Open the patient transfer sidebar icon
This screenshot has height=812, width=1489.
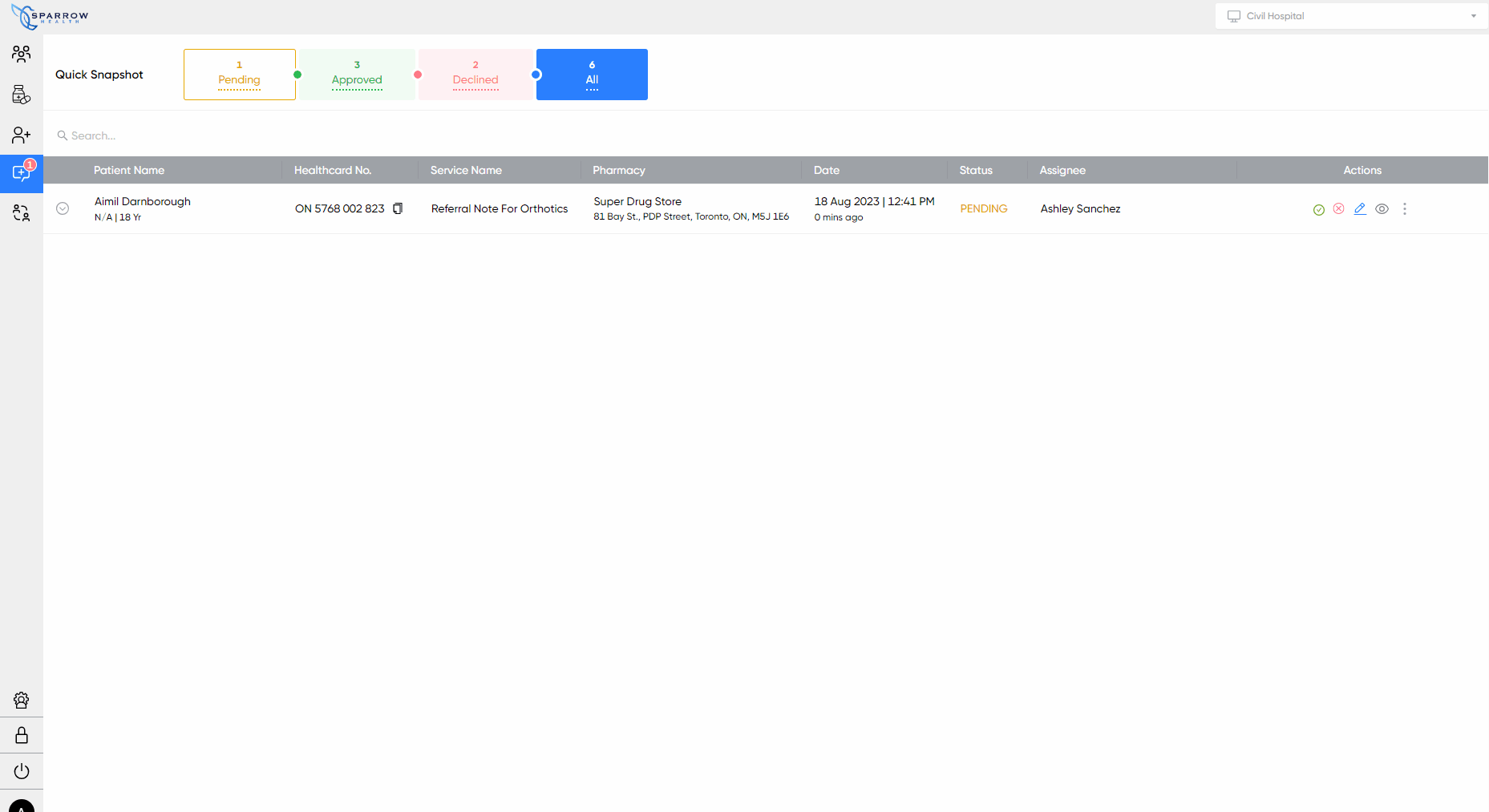click(x=22, y=212)
